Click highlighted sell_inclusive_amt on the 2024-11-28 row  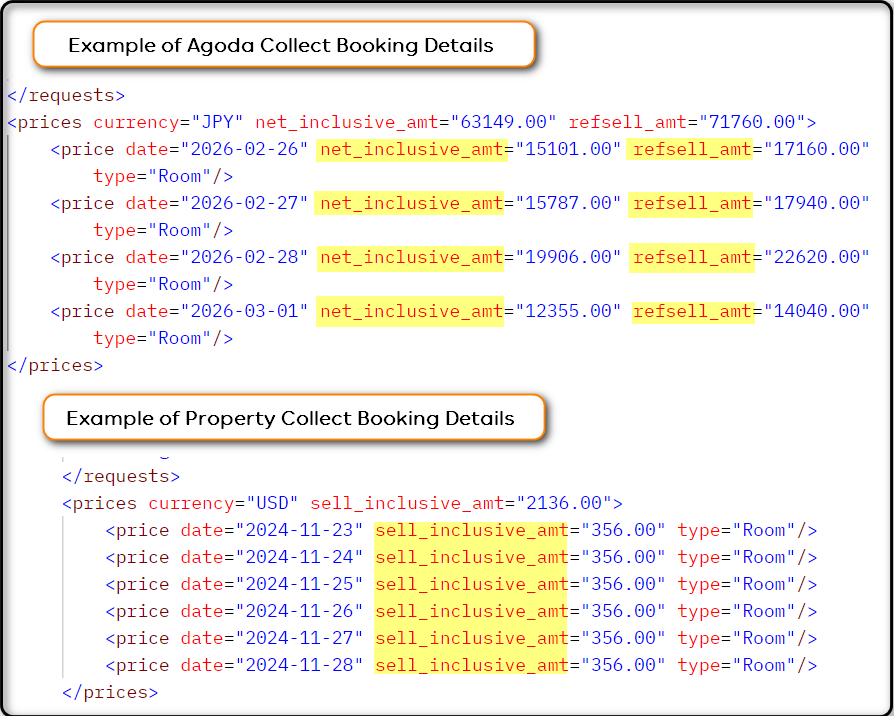click(x=471, y=665)
